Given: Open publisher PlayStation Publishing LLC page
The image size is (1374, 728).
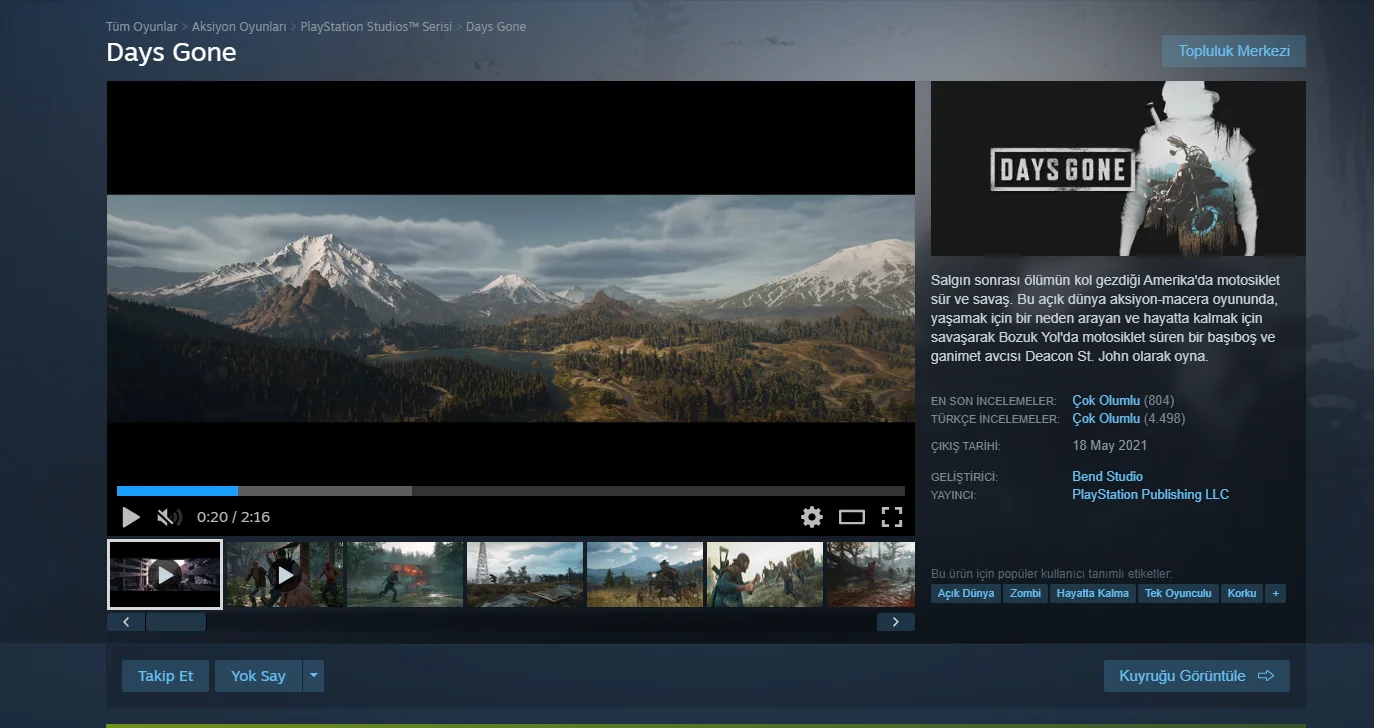Looking at the screenshot, I should (x=1150, y=495).
